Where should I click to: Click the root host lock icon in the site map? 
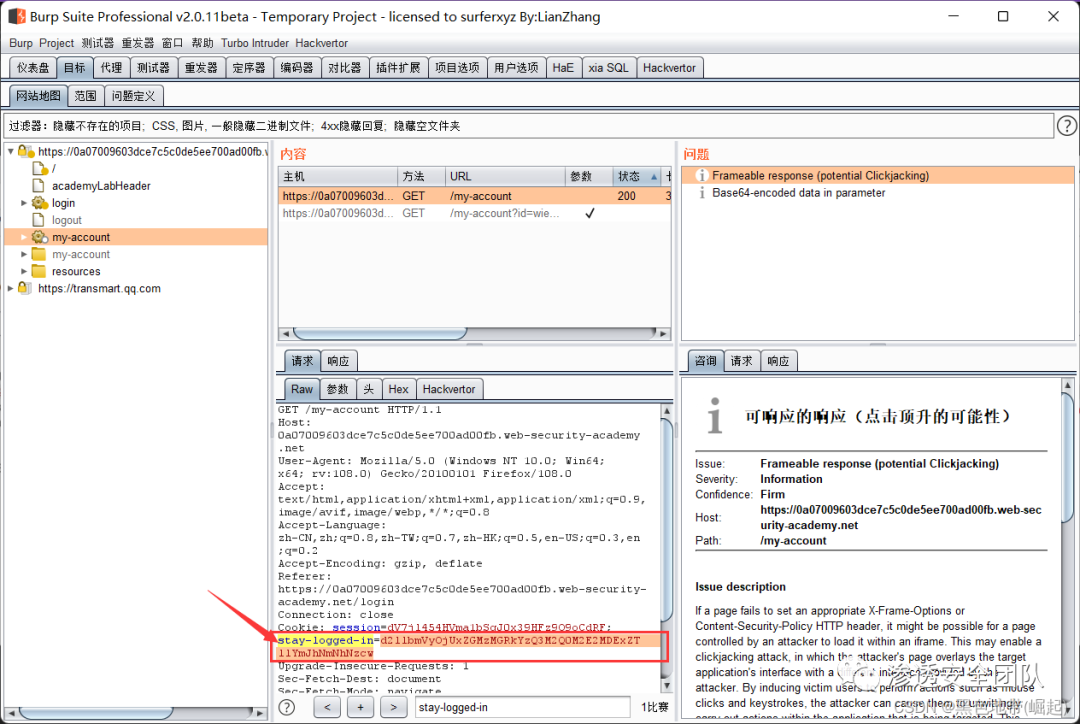[26, 151]
